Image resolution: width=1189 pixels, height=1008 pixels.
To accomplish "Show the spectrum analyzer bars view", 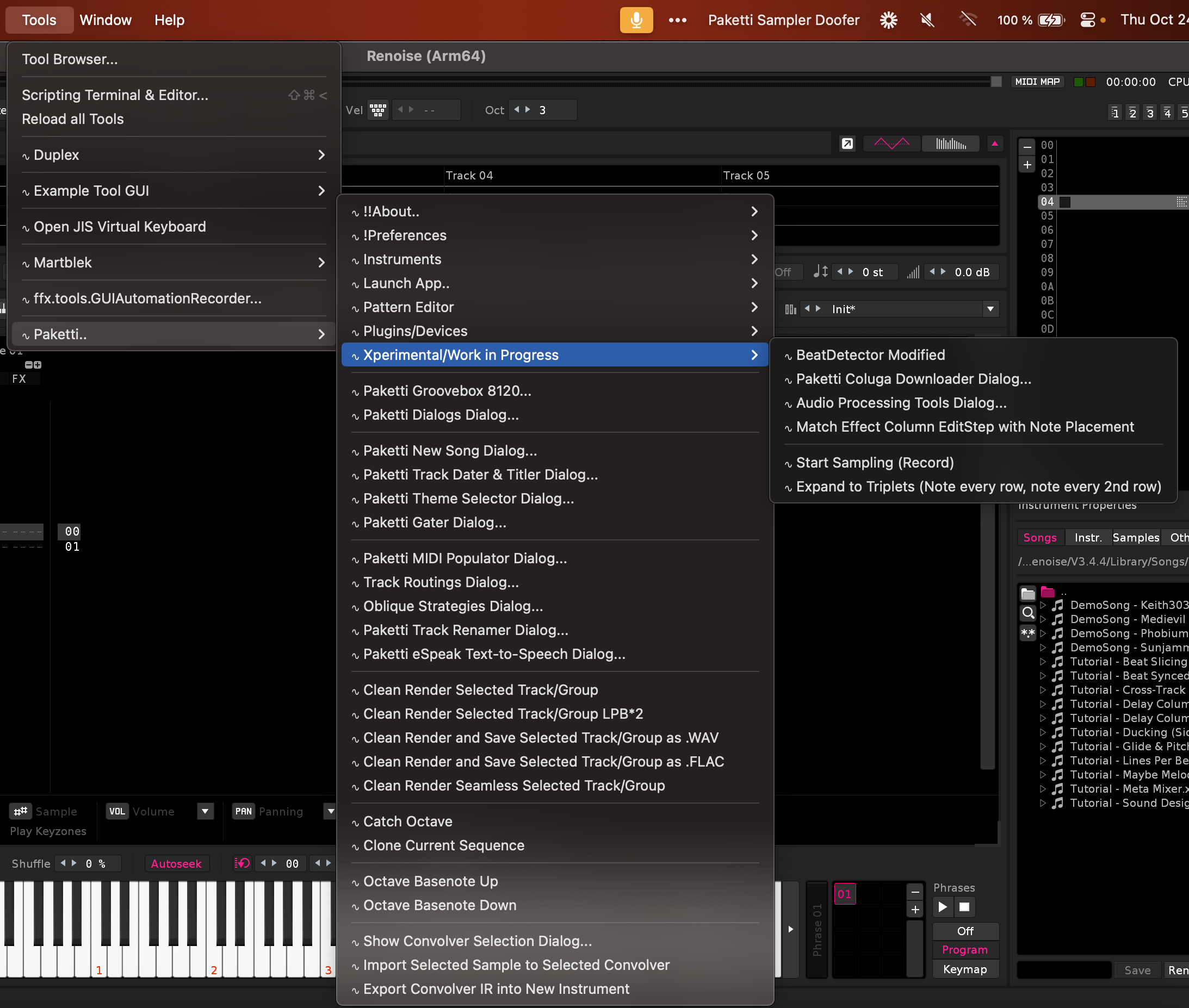I will click(x=950, y=144).
